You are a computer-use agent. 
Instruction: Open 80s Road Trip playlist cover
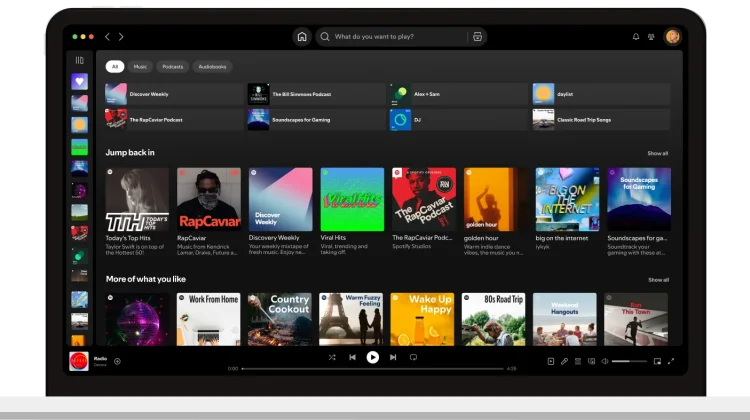click(494, 319)
